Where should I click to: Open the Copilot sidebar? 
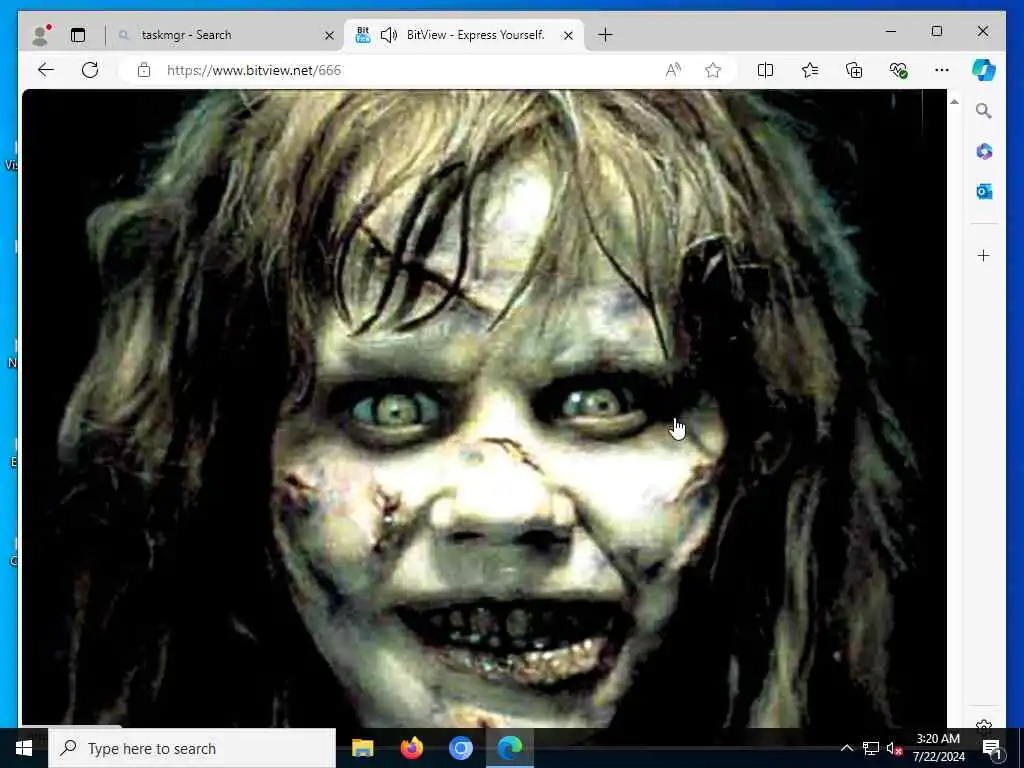pos(984,70)
